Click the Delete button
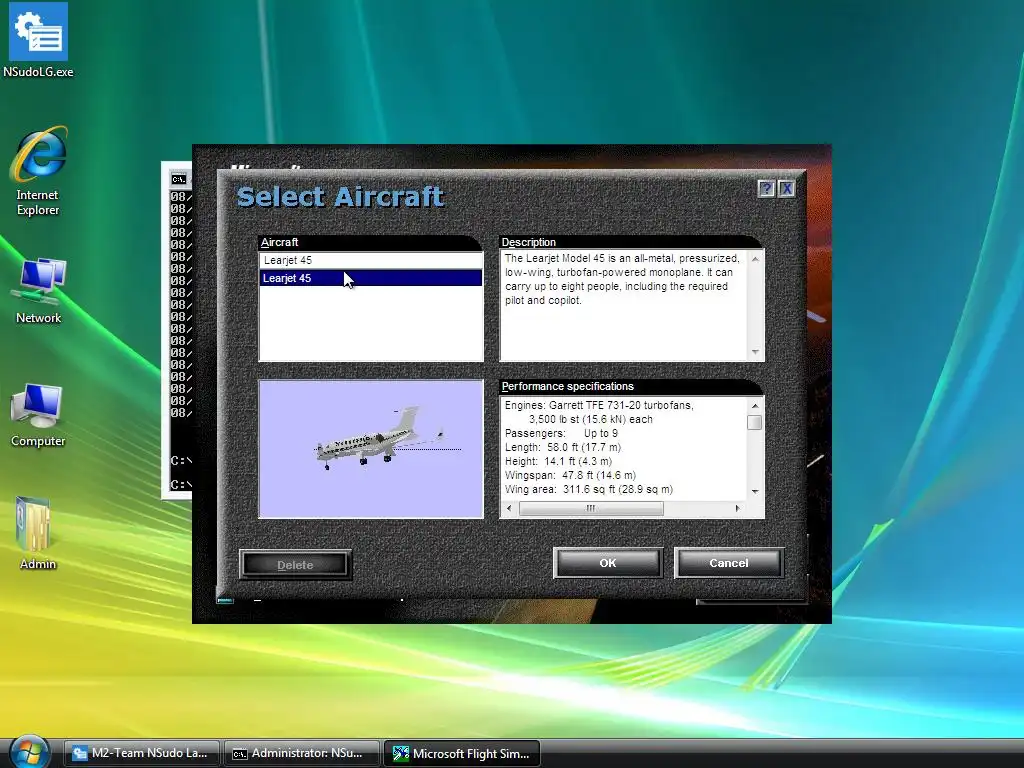Screen dimensions: 1024x768 point(295,565)
